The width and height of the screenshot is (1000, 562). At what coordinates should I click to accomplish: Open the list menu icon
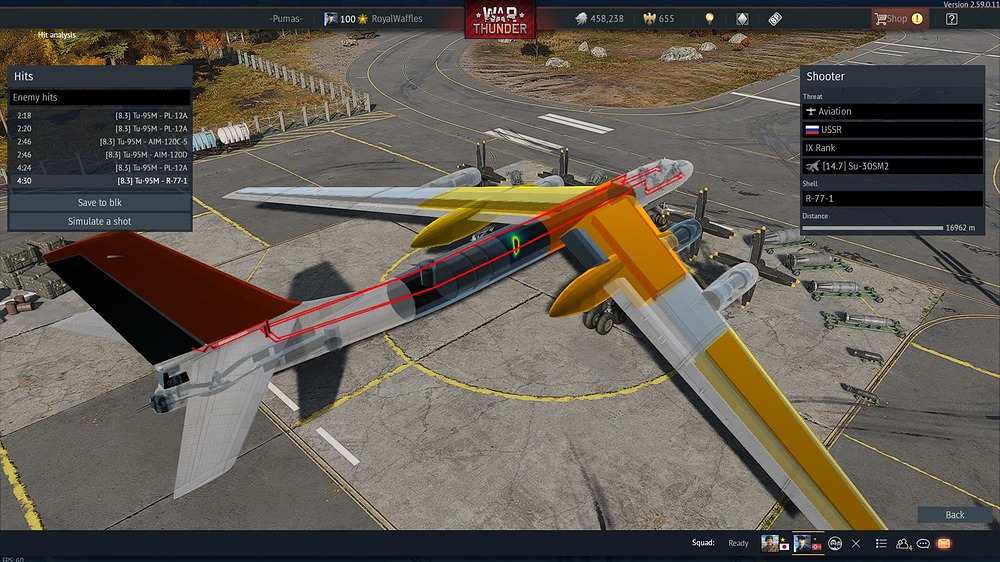[881, 544]
